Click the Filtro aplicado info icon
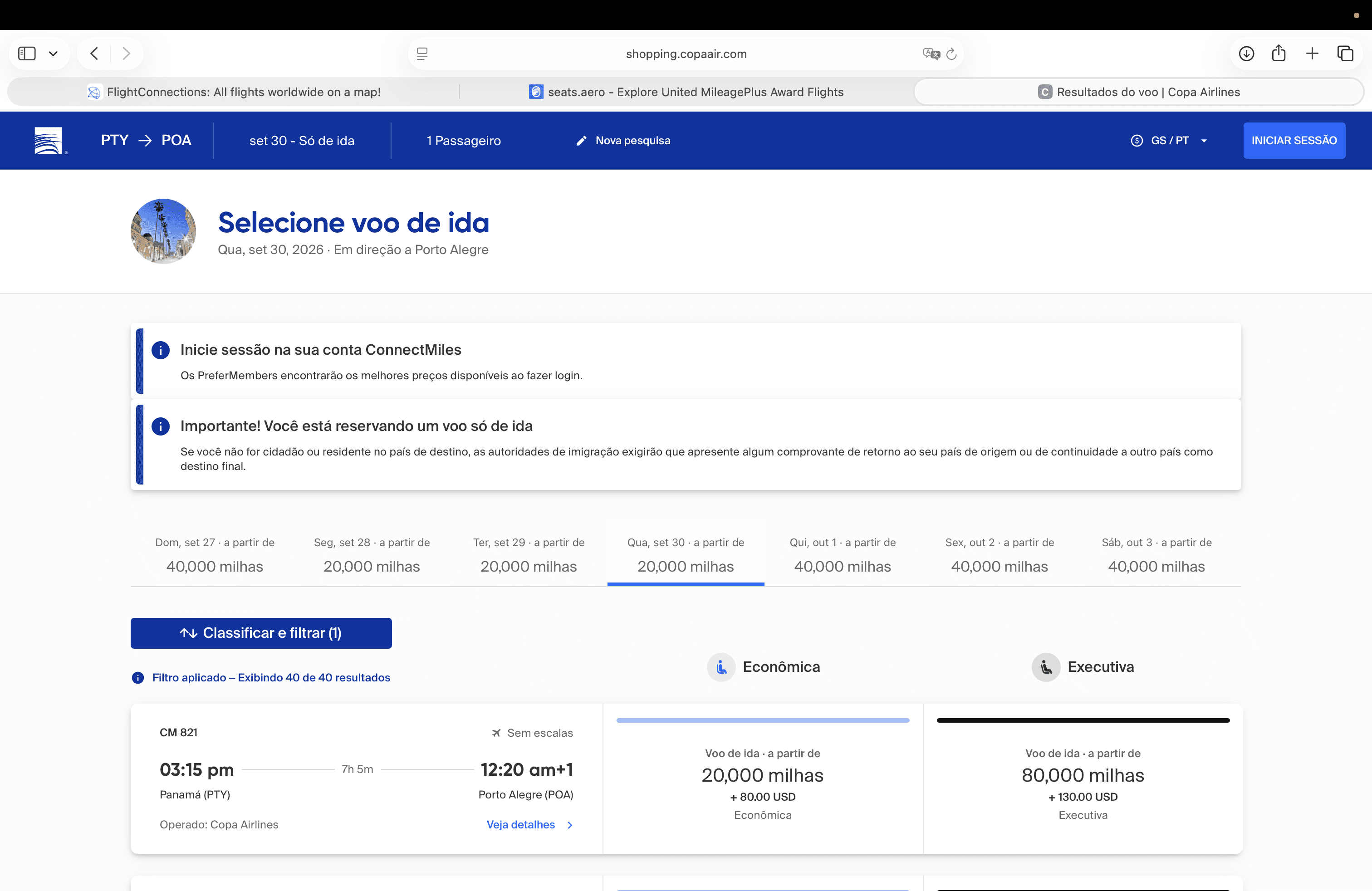The width and height of the screenshot is (1372, 891). pyautogui.click(x=138, y=678)
